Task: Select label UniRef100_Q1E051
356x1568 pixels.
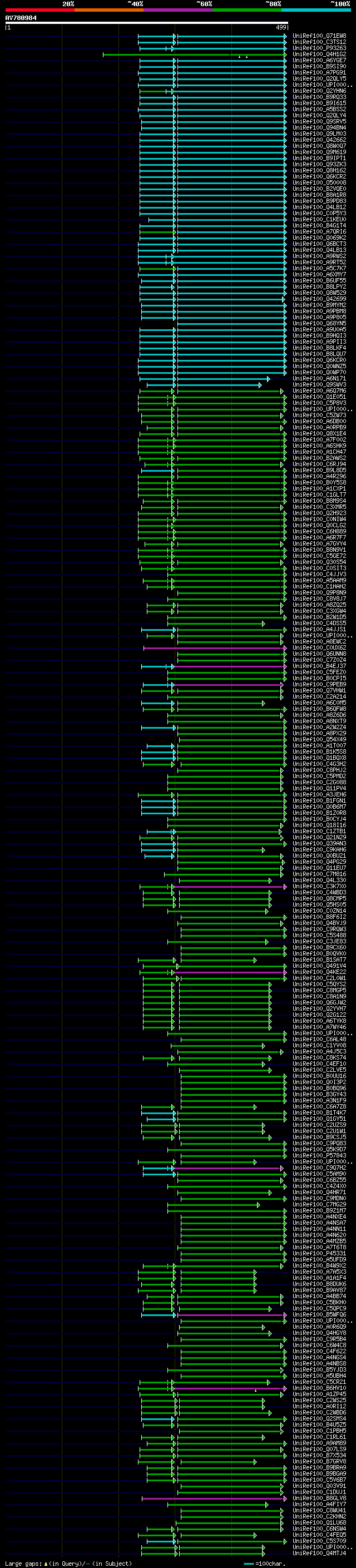Action: coord(319,397)
